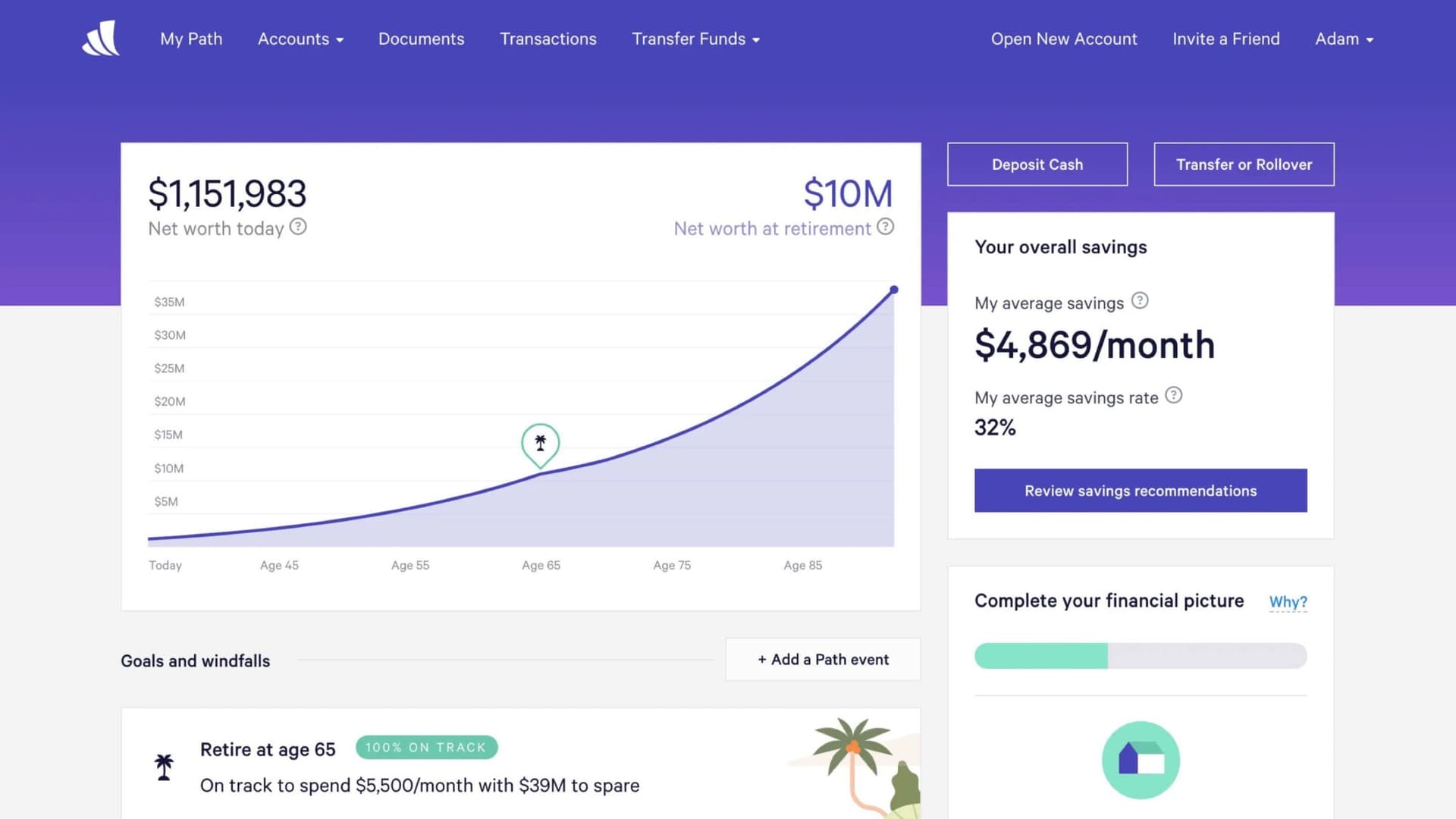1456x819 pixels.
Task: Click the 100% ON TRACK badge
Action: [x=426, y=747]
